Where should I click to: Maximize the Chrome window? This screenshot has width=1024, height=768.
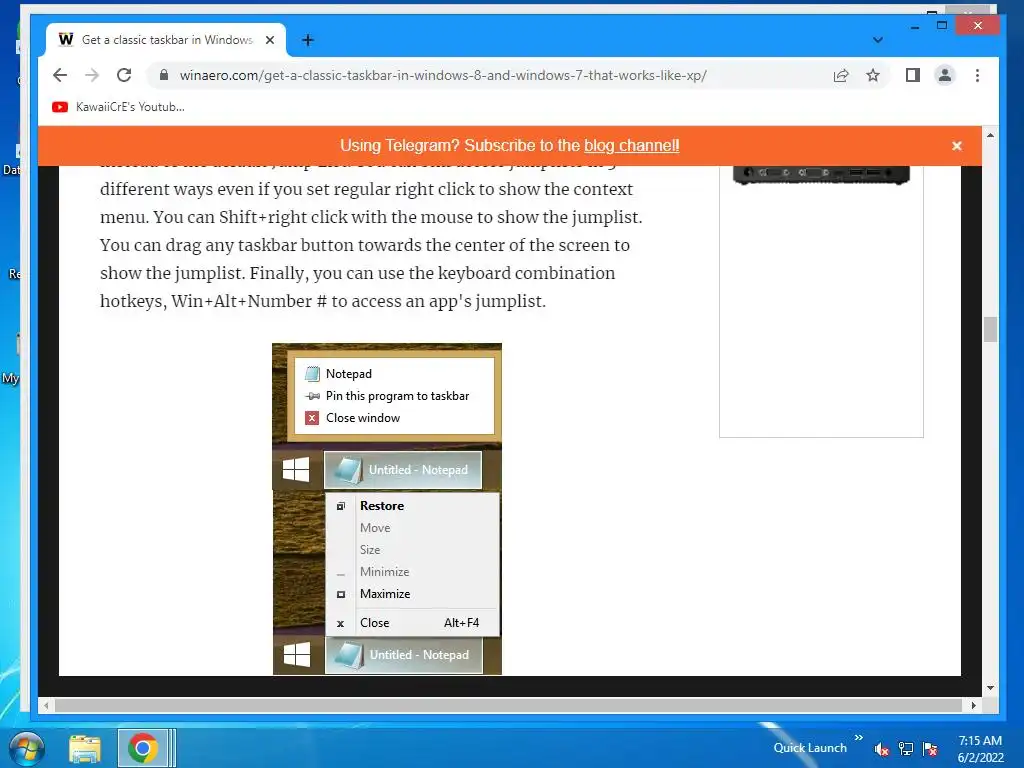[942, 26]
